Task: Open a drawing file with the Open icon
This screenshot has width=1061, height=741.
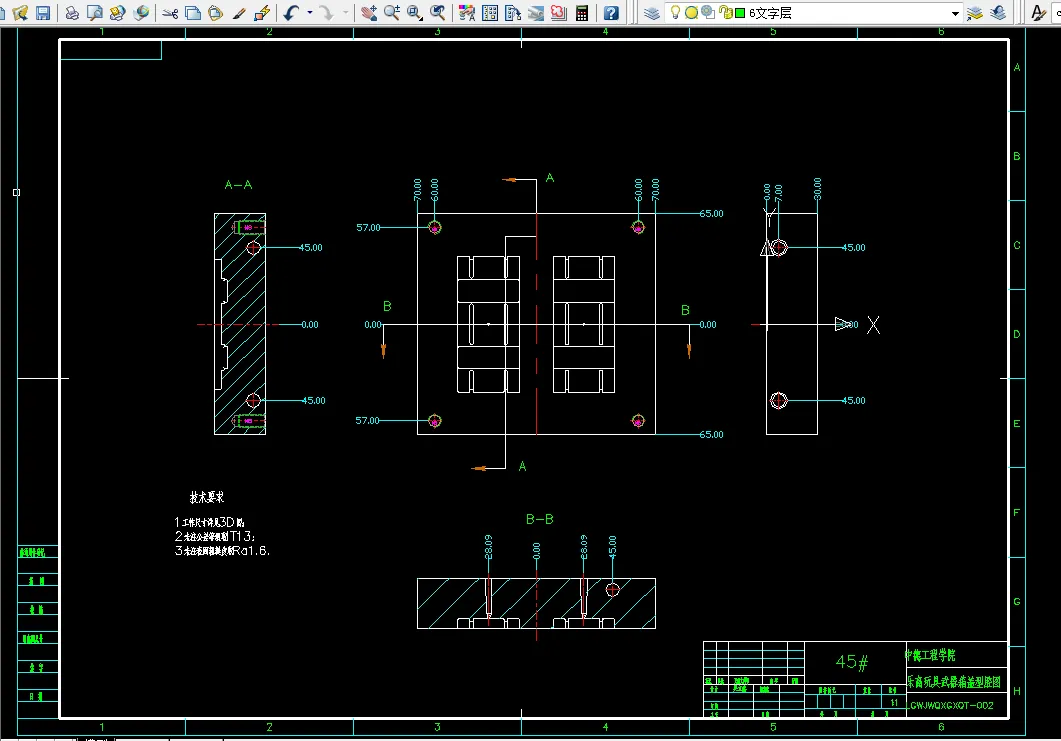Action: tap(20, 12)
